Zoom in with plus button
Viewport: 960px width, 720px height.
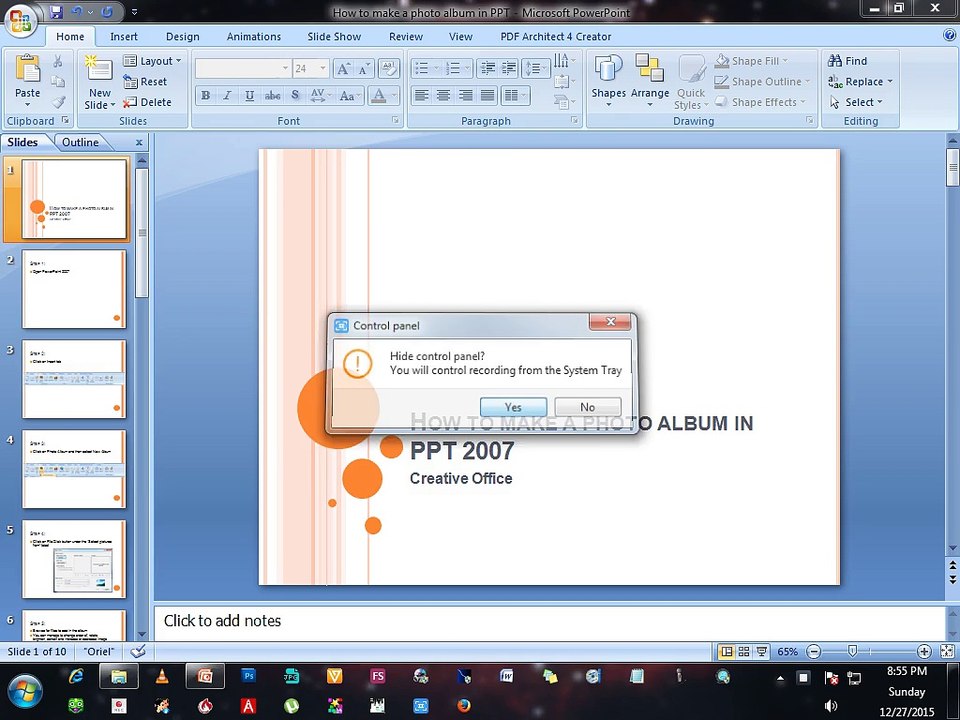coord(924,651)
